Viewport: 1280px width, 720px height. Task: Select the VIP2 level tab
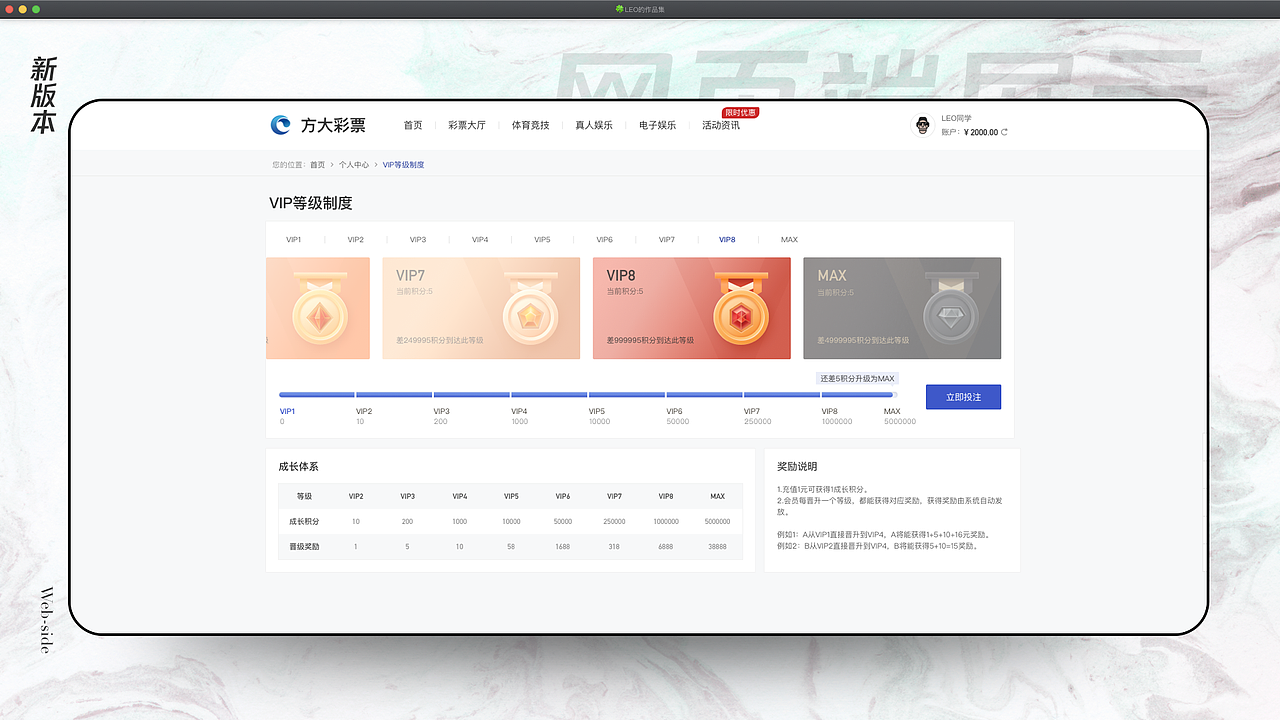point(356,240)
